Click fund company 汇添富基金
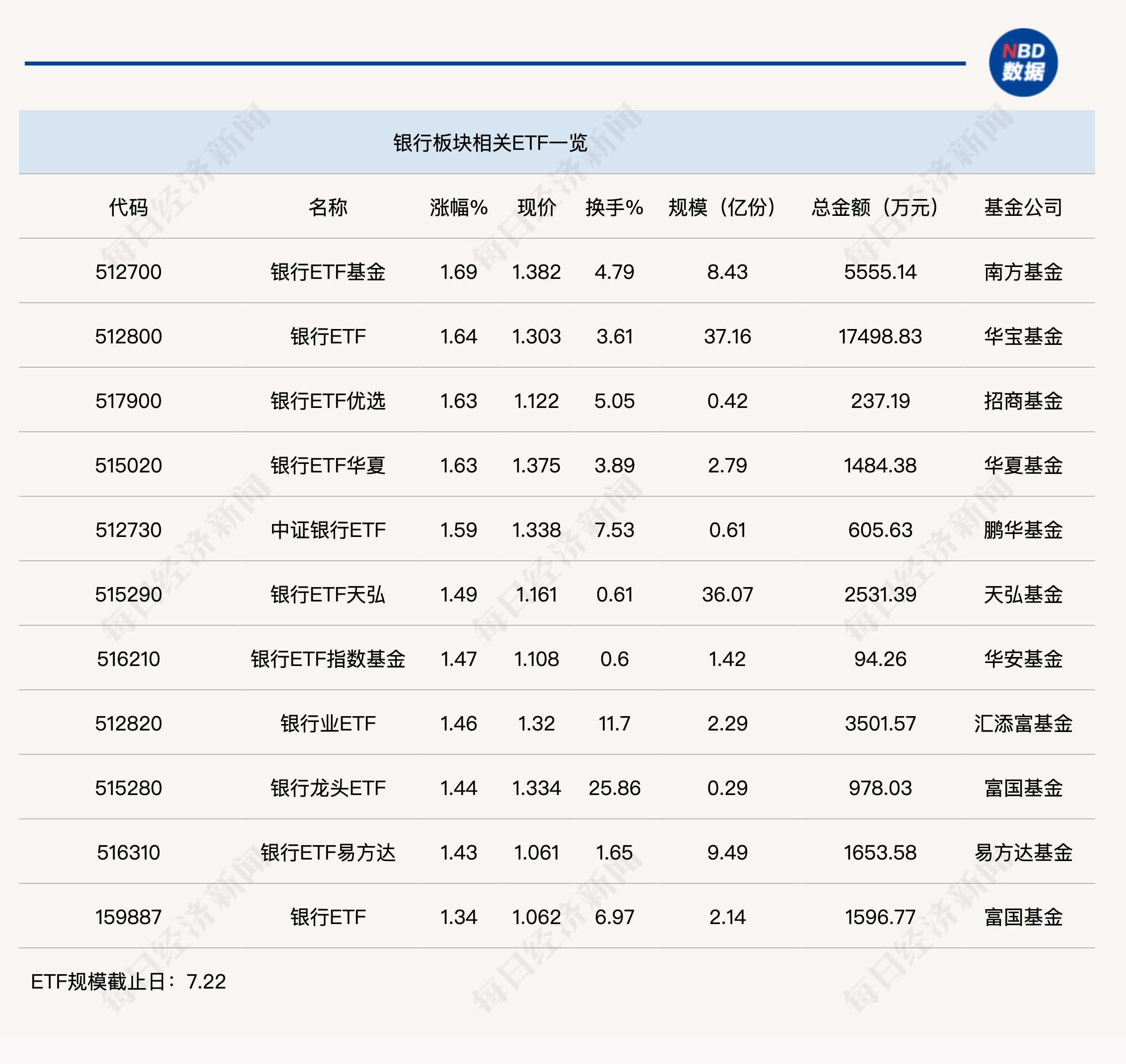This screenshot has height=1064, width=1126. pos(1023,724)
